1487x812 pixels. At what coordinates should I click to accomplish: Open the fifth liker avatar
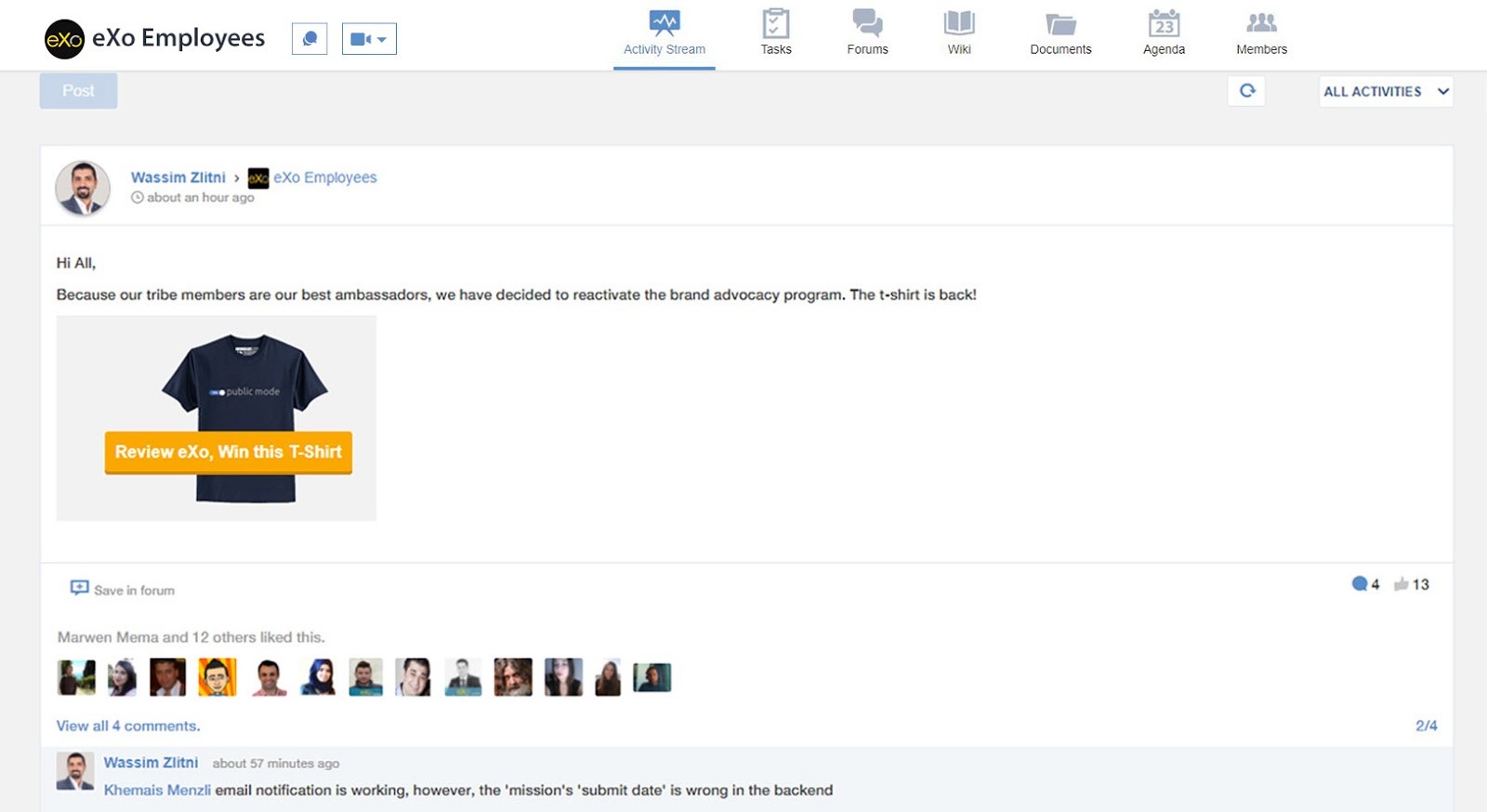269,677
